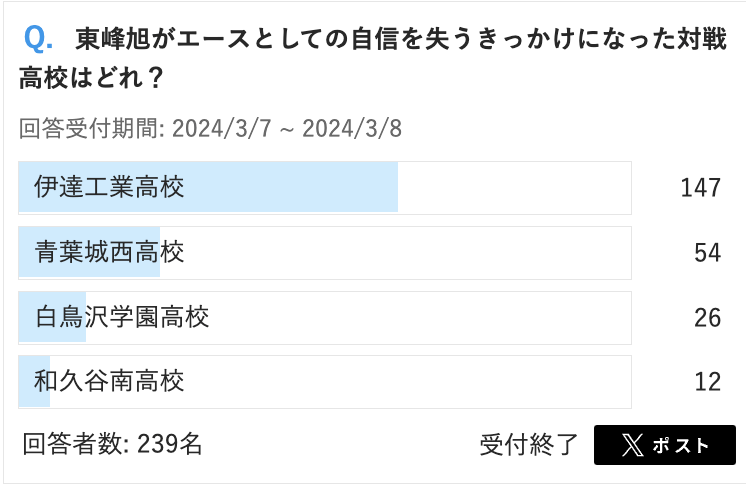Pick the 白鳥沢学園高校 answer label
Image resolution: width=746 pixels, height=484 pixels.
tap(121, 317)
